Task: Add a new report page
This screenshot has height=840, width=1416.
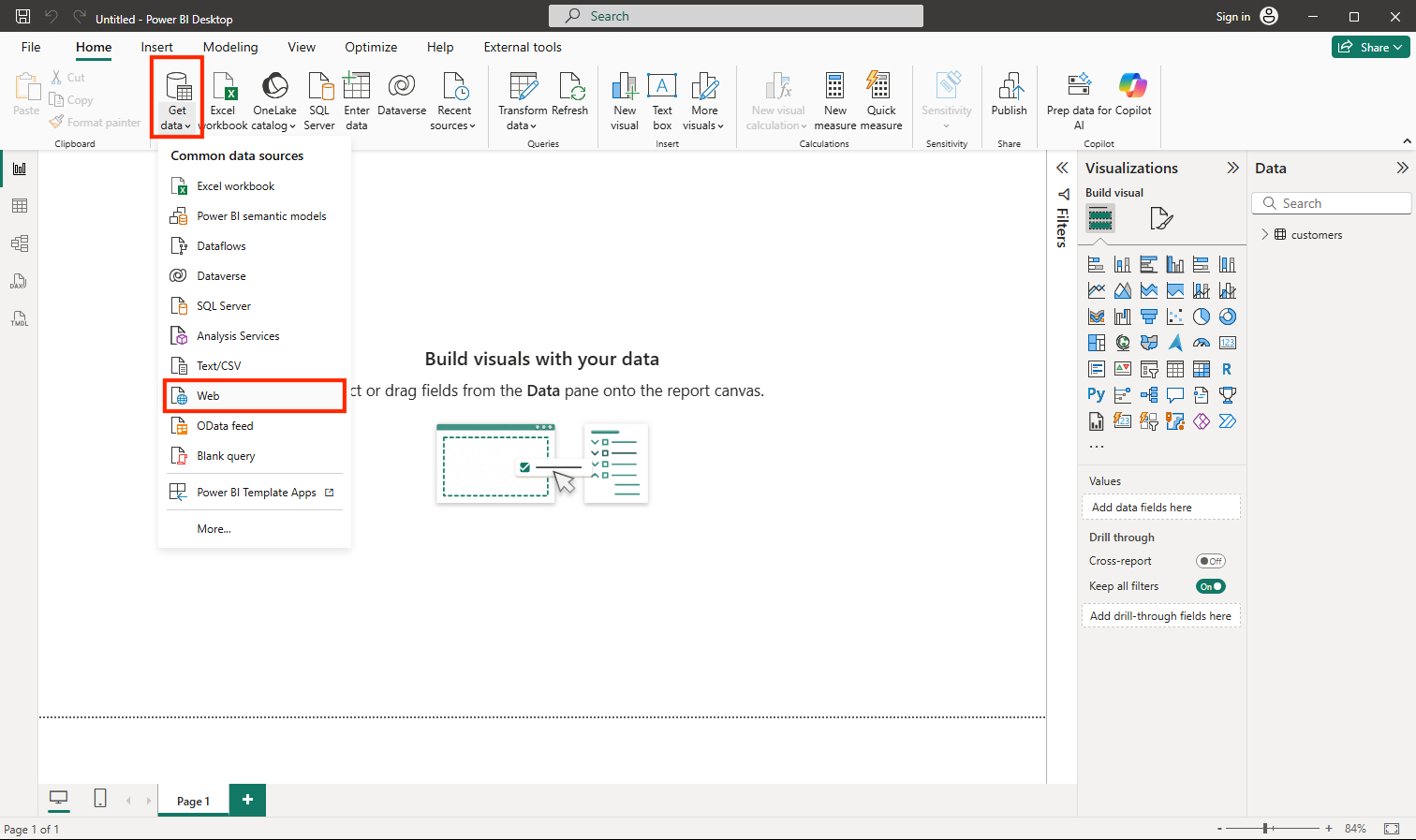Action: coord(247,800)
